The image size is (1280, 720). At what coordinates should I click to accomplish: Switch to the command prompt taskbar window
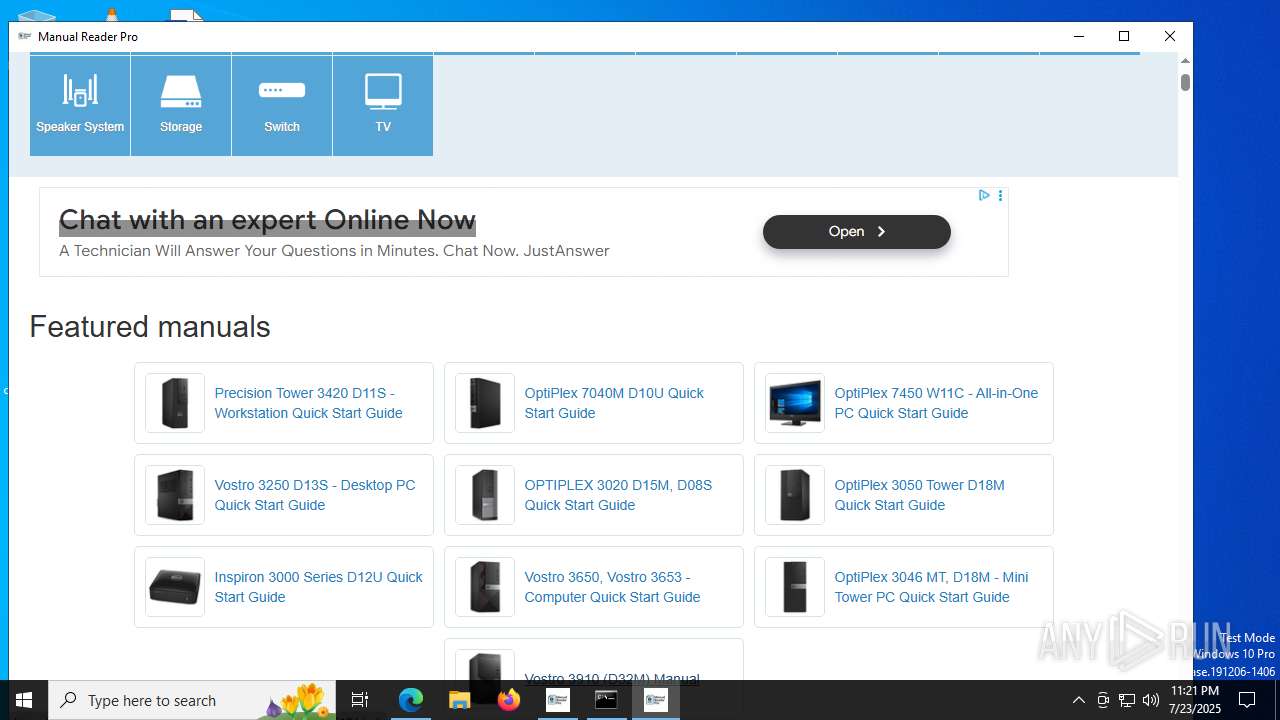(x=606, y=700)
